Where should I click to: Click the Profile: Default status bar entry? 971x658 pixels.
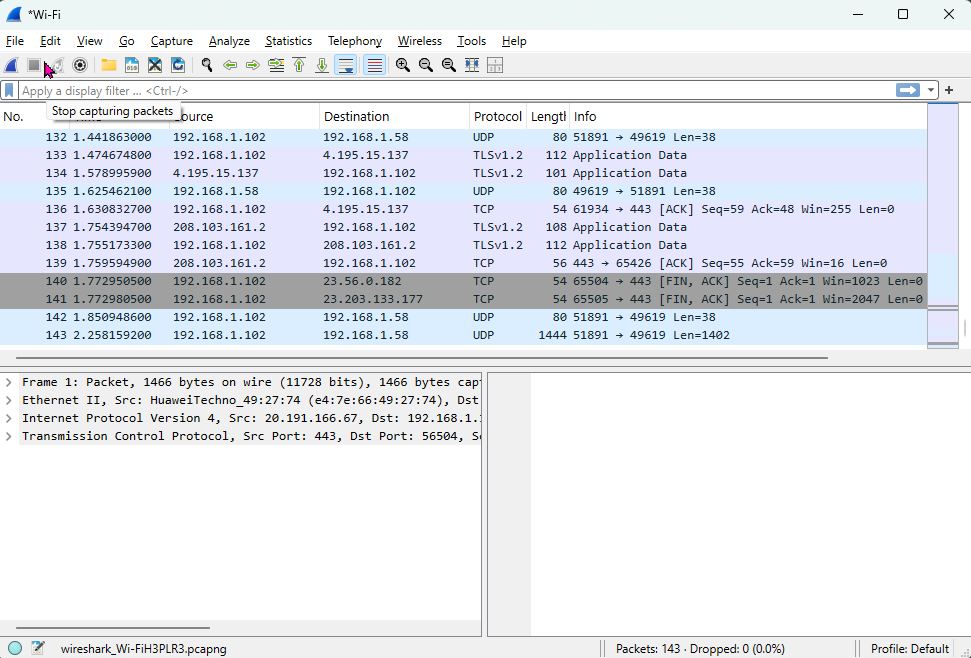coord(910,649)
